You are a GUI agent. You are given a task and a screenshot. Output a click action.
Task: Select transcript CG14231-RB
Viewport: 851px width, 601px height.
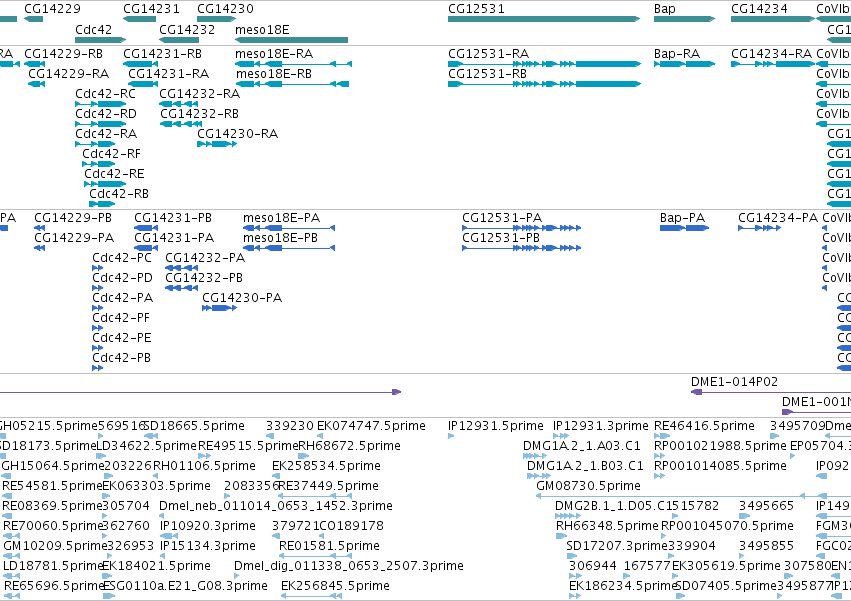point(162,54)
